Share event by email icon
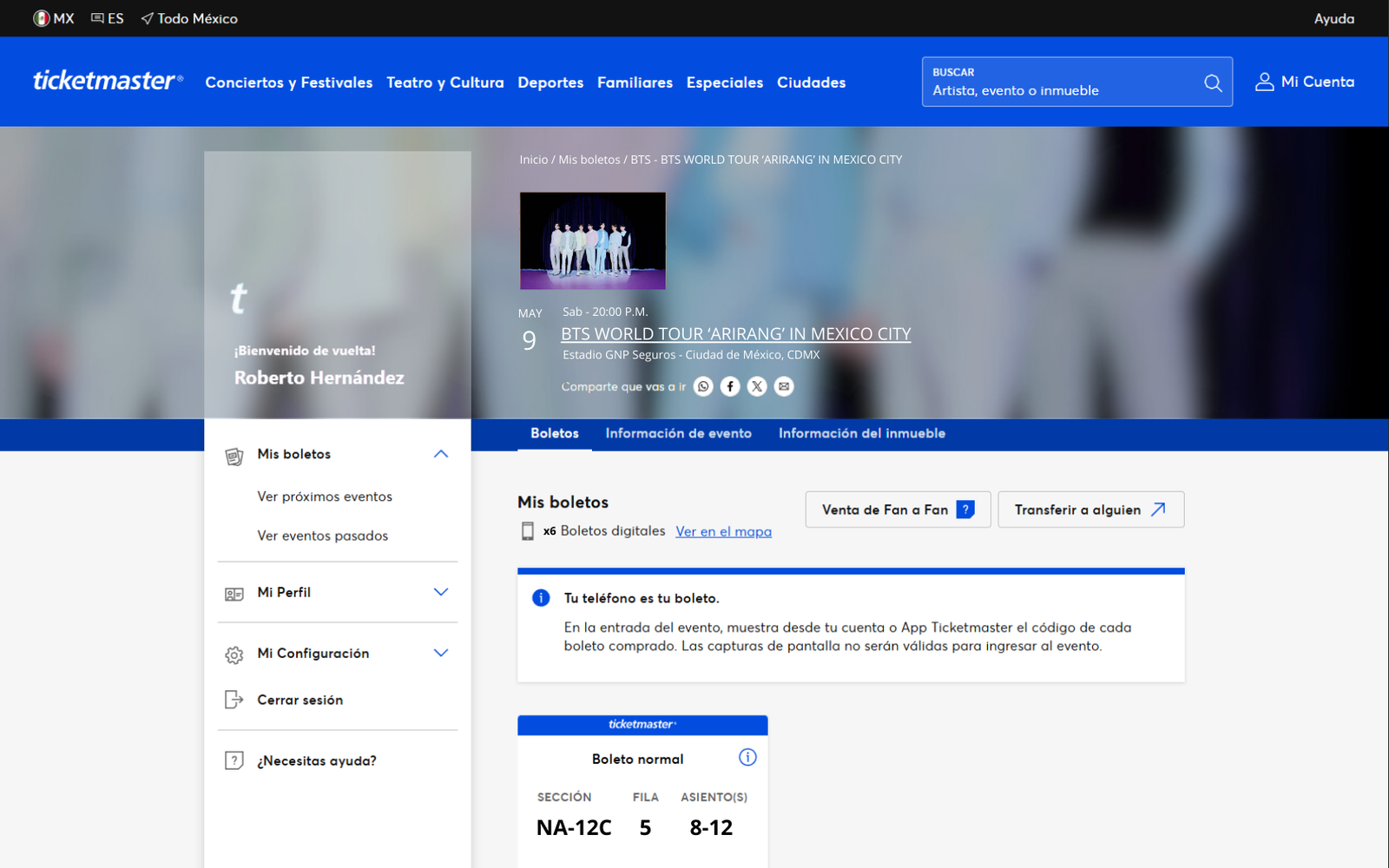 [784, 386]
